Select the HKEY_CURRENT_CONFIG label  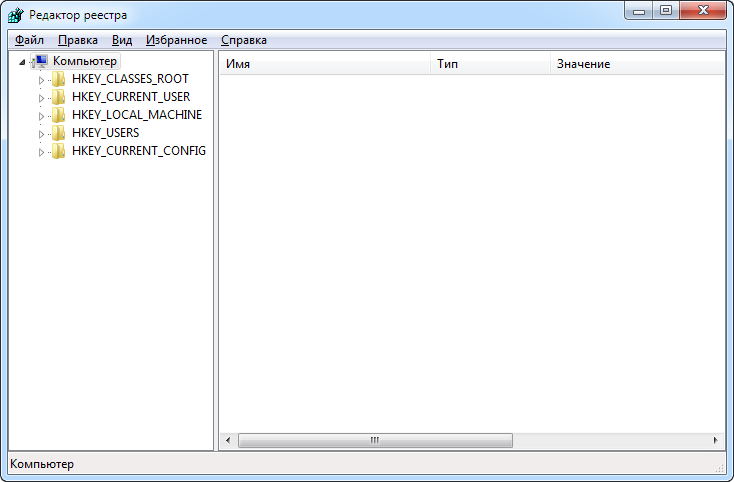coord(139,151)
